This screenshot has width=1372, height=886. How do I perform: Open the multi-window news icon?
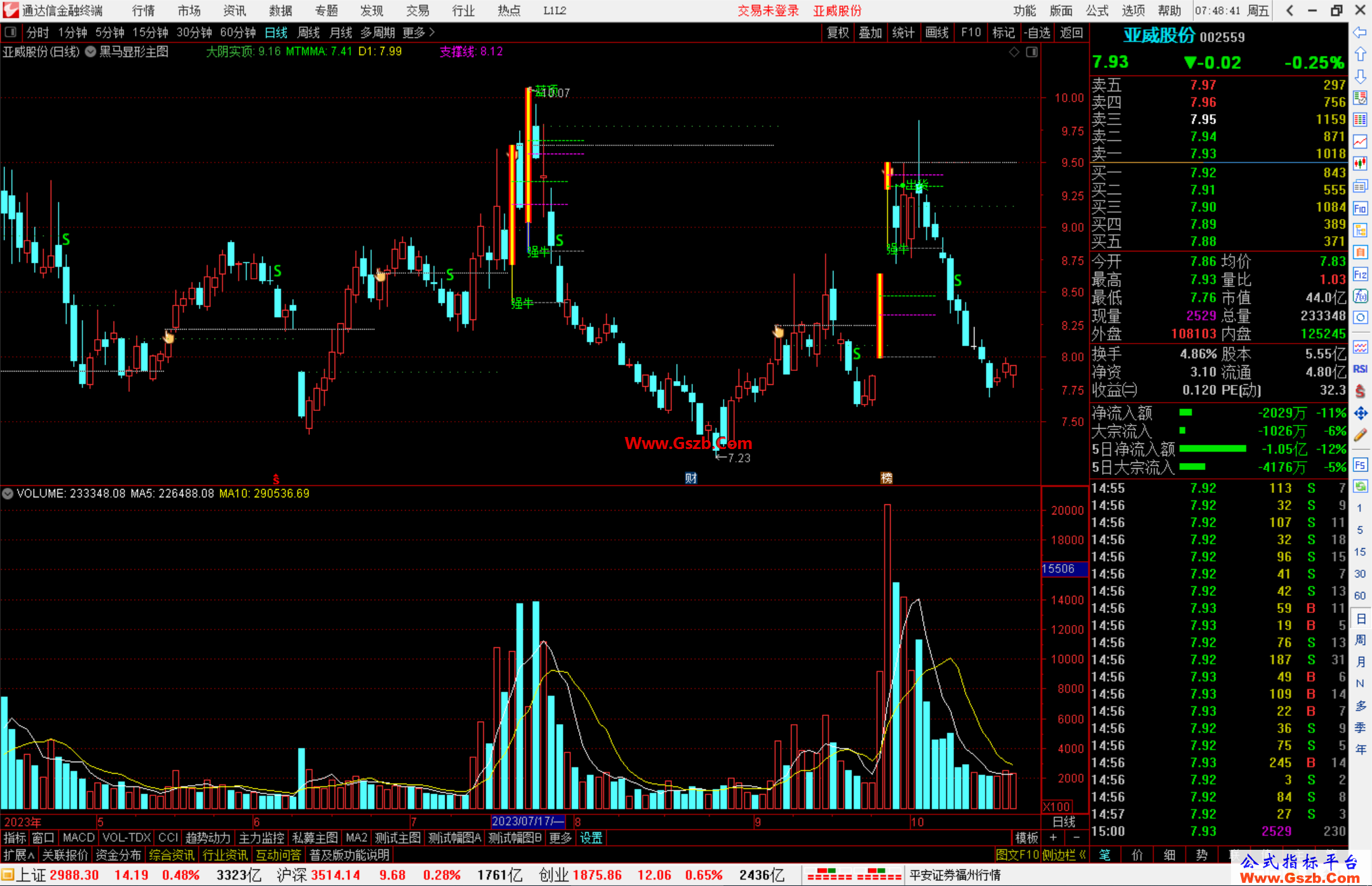[1360, 186]
